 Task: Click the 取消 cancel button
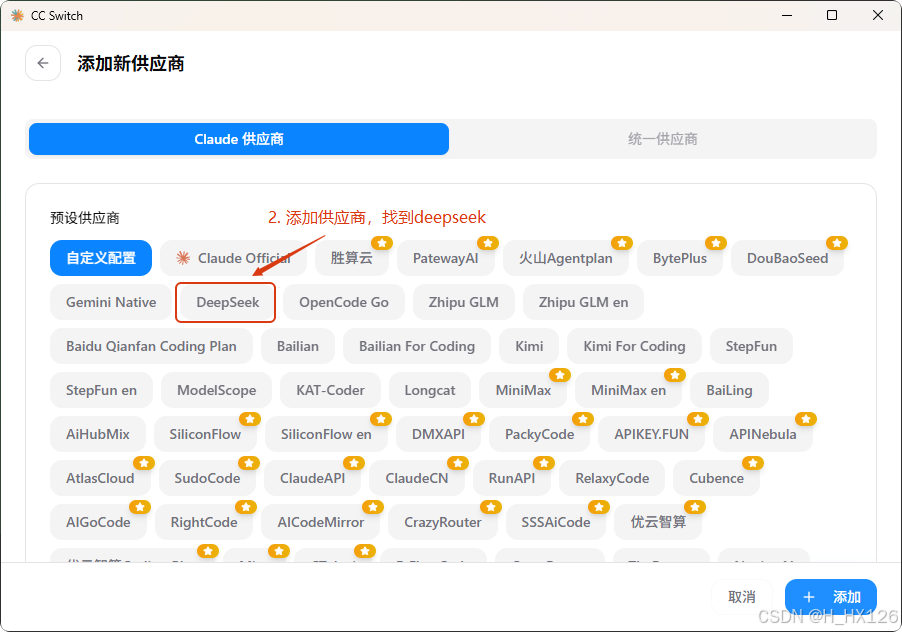click(742, 597)
